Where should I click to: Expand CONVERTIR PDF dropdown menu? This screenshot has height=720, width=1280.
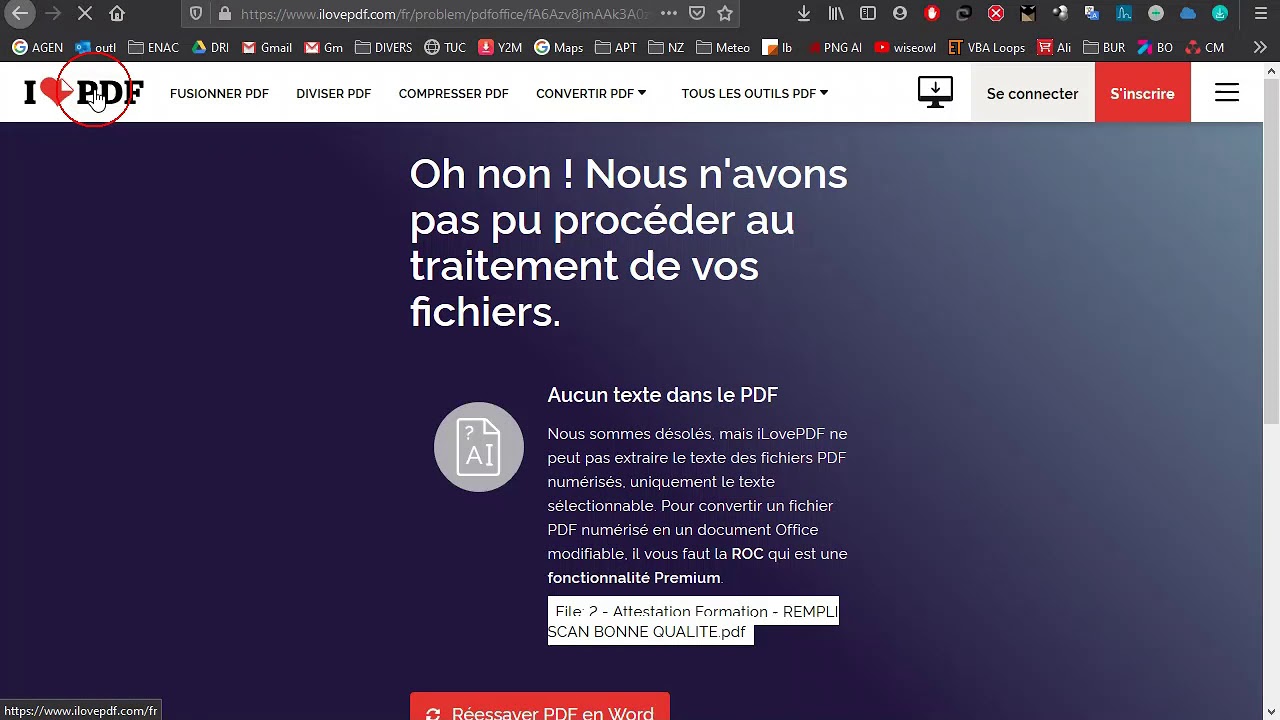coord(591,93)
